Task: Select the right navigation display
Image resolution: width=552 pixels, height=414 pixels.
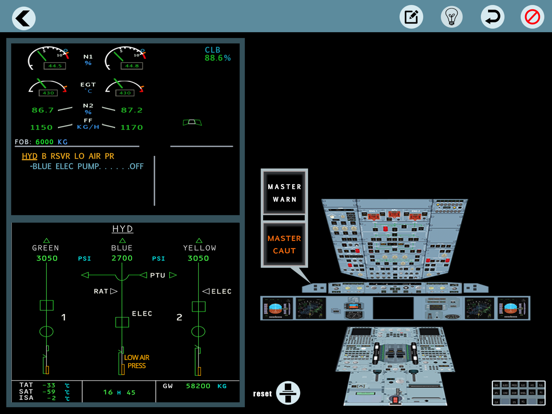Action: (x=479, y=308)
